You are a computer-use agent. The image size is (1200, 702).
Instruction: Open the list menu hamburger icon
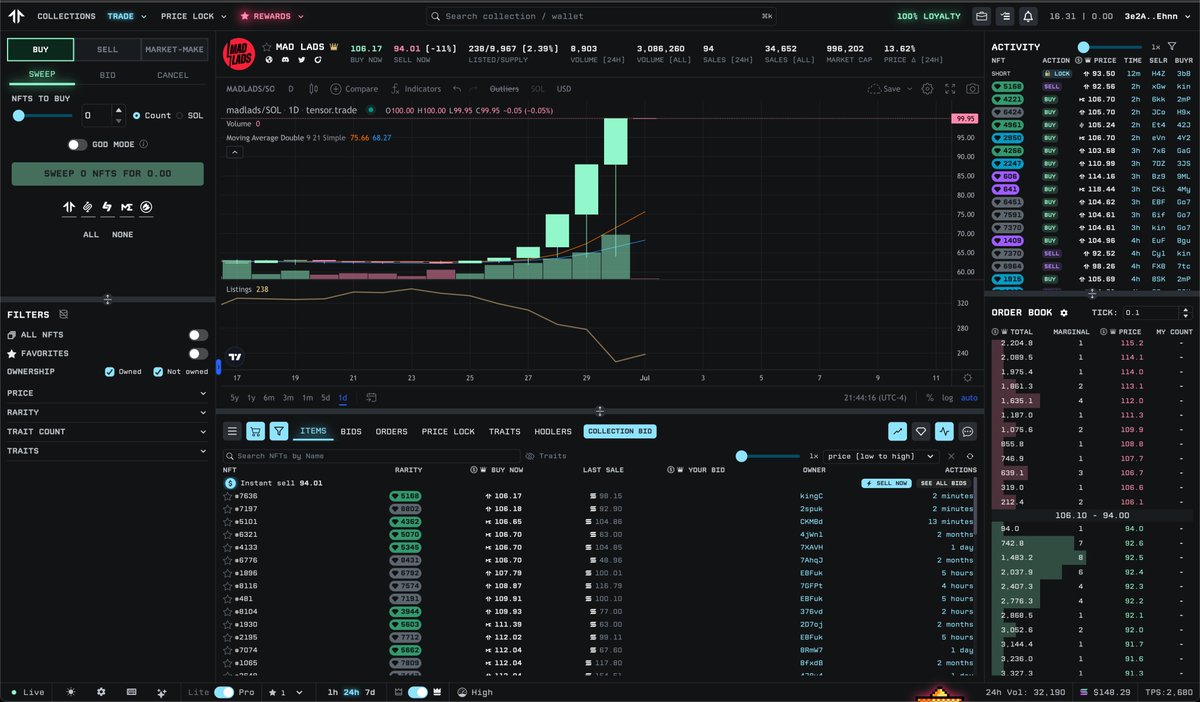click(232, 431)
